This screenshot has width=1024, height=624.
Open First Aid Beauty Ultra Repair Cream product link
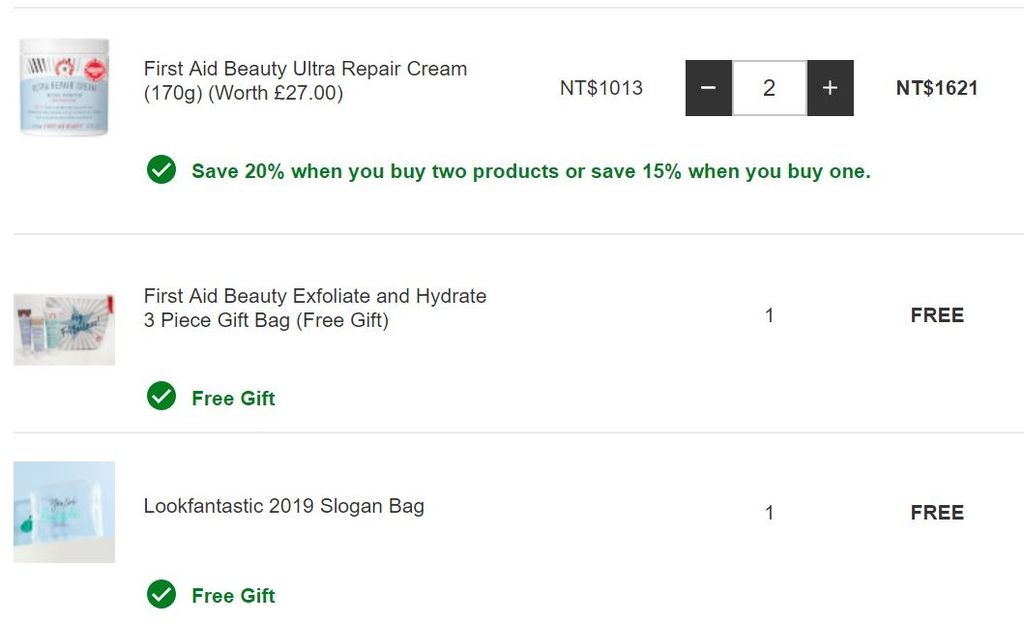(x=306, y=80)
